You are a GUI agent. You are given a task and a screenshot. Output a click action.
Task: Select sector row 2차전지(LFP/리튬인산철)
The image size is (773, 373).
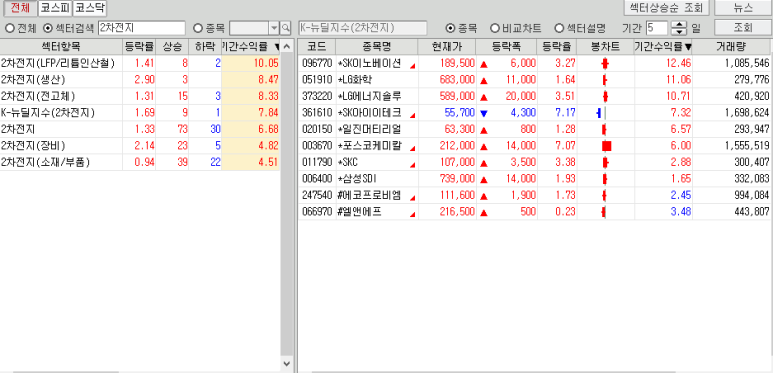point(140,63)
